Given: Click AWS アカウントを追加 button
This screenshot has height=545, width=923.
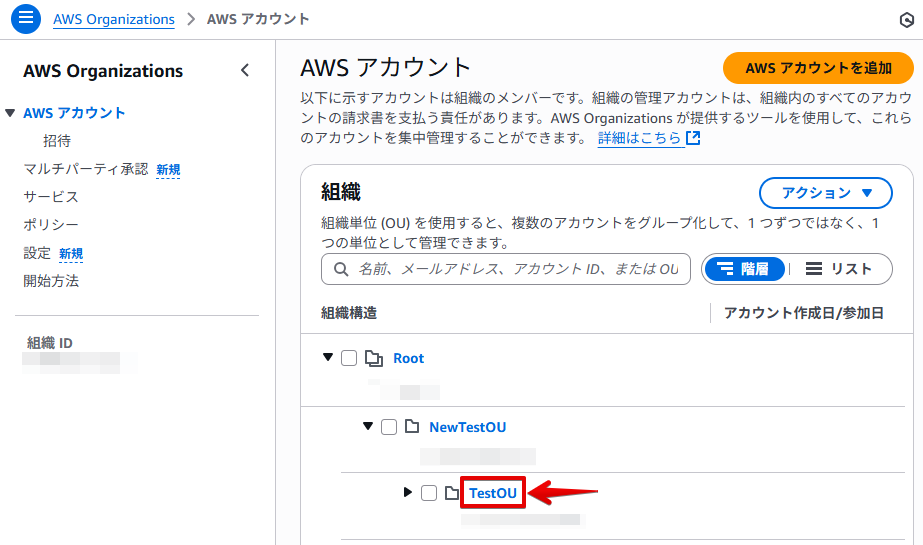Looking at the screenshot, I should click(818, 68).
